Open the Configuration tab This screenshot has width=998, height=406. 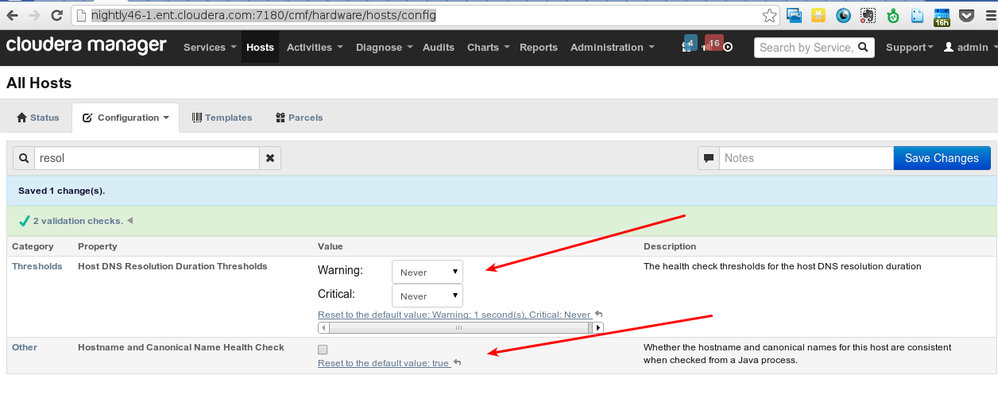click(x=126, y=118)
